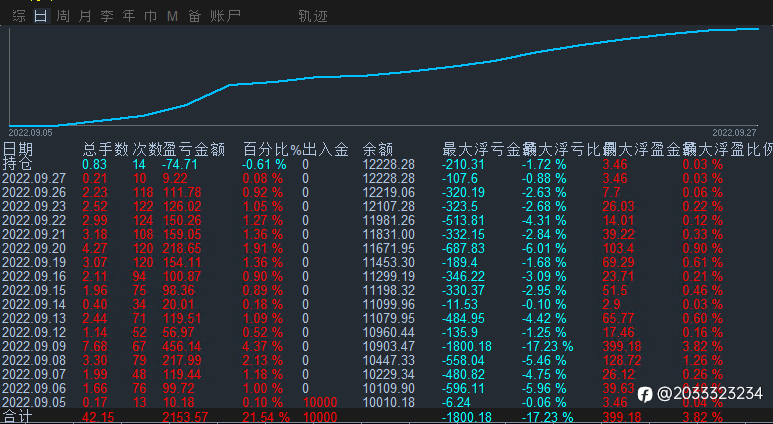The width and height of the screenshot is (773, 424).
Task: Click the 9.22 profit for 2022.09.27
Action: point(175,178)
